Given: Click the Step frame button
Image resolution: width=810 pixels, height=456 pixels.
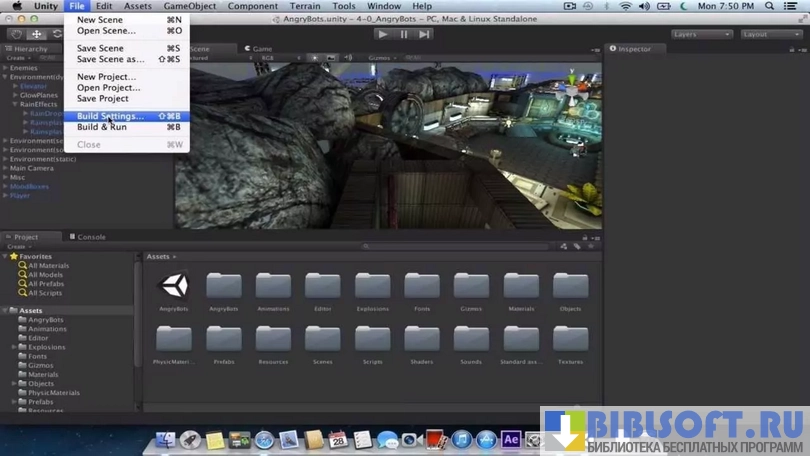Looking at the screenshot, I should pyautogui.click(x=424, y=34).
